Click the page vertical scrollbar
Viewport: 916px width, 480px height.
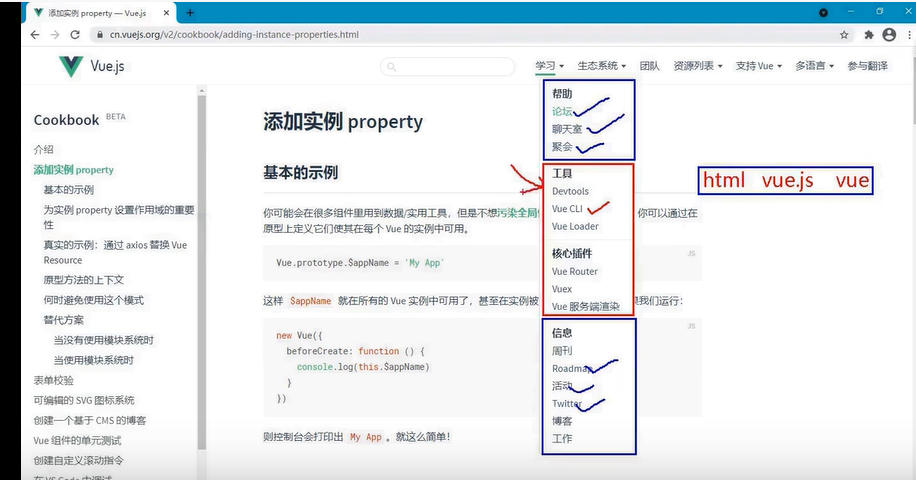[913, 88]
